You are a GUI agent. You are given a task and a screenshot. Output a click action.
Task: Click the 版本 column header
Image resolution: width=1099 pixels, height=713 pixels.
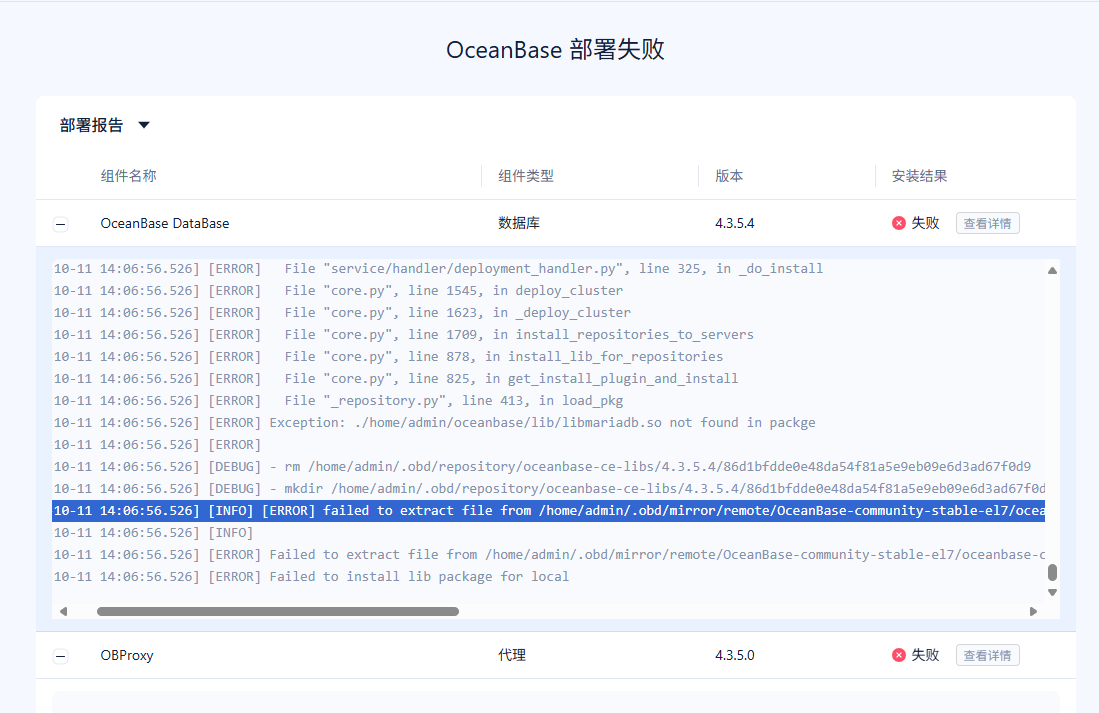click(729, 176)
